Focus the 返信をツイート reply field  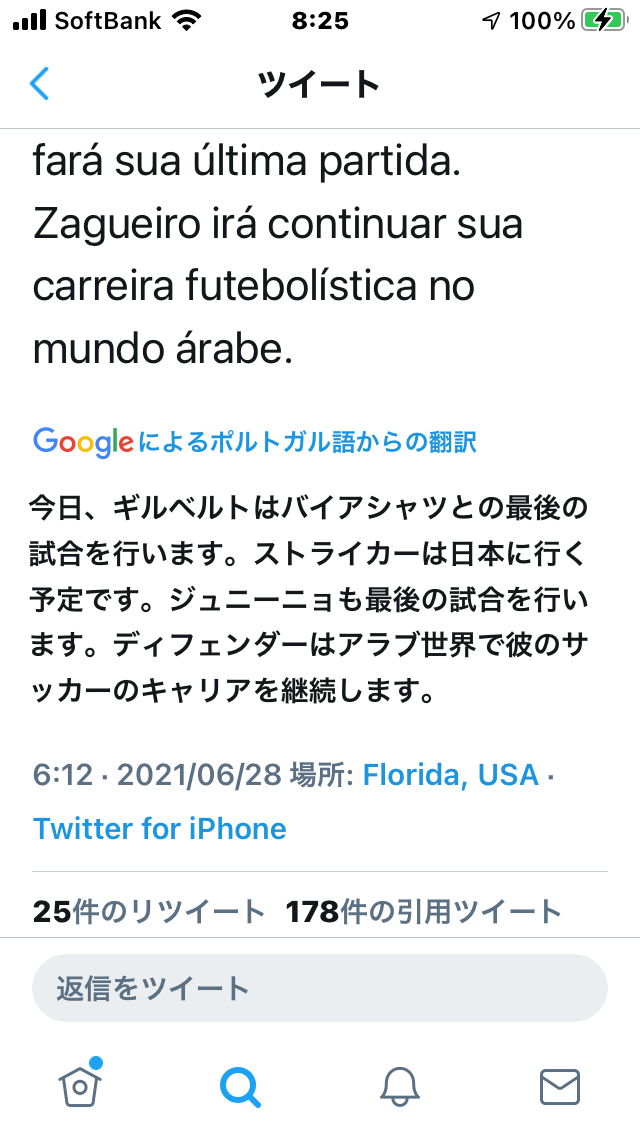[x=320, y=988]
